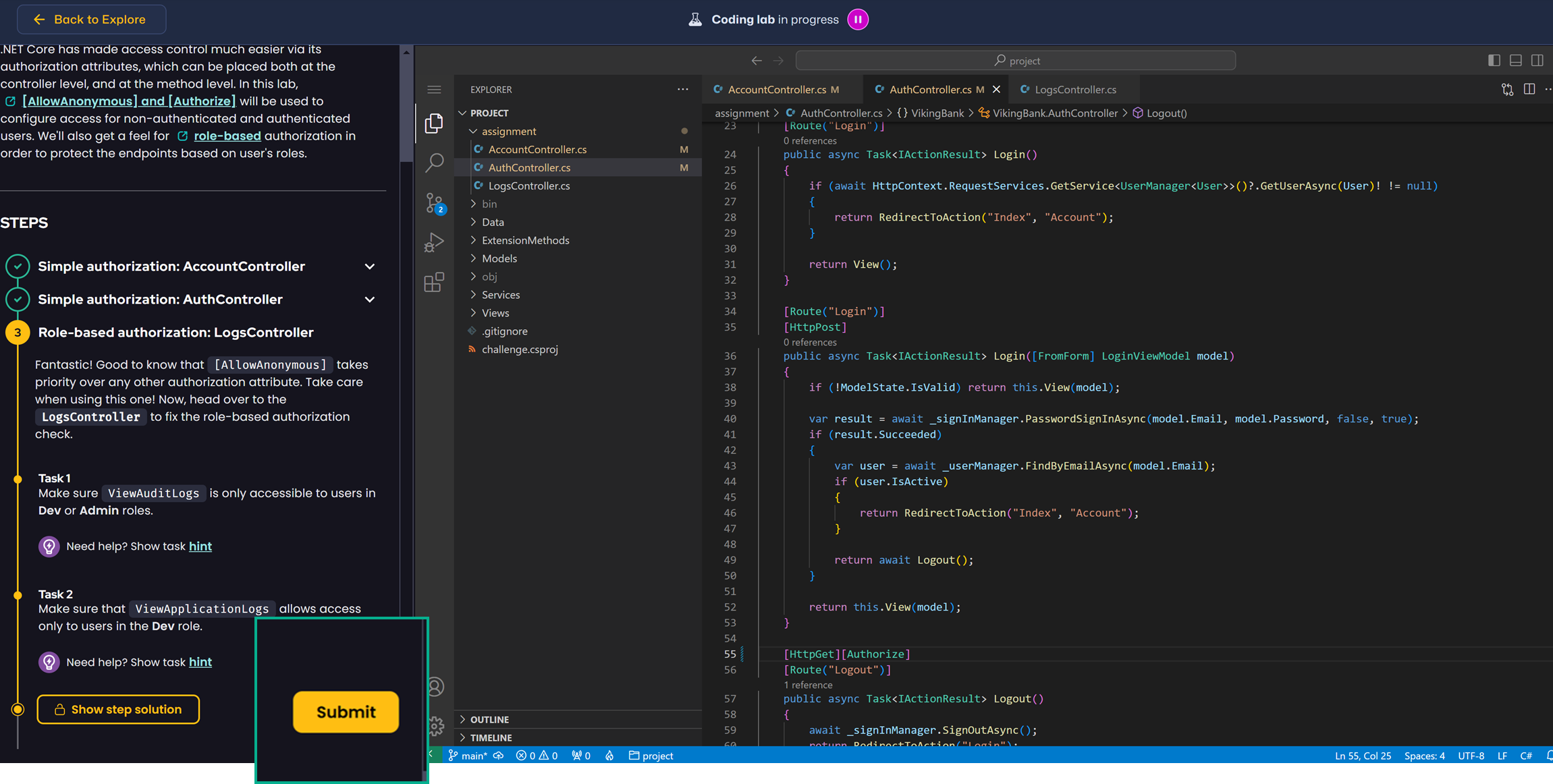
Task: Open the Search view icon
Action: pyautogui.click(x=434, y=162)
